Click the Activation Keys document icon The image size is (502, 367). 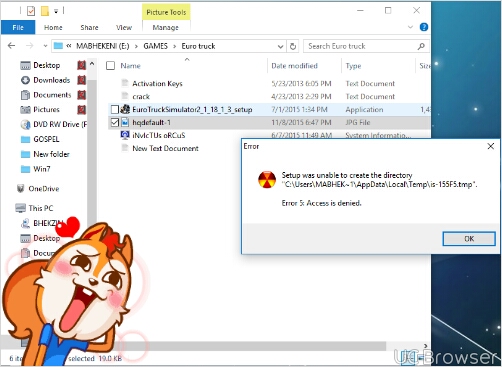(x=125, y=83)
